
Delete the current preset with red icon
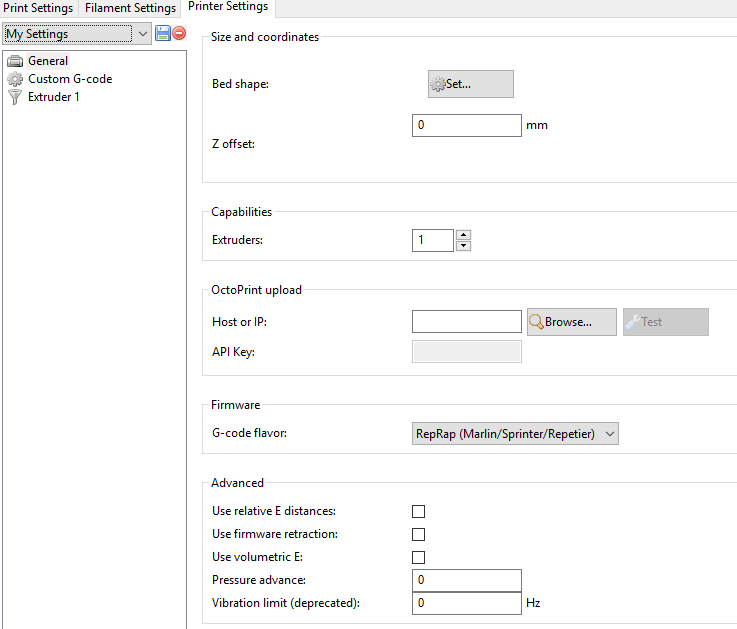pyautogui.click(x=179, y=33)
